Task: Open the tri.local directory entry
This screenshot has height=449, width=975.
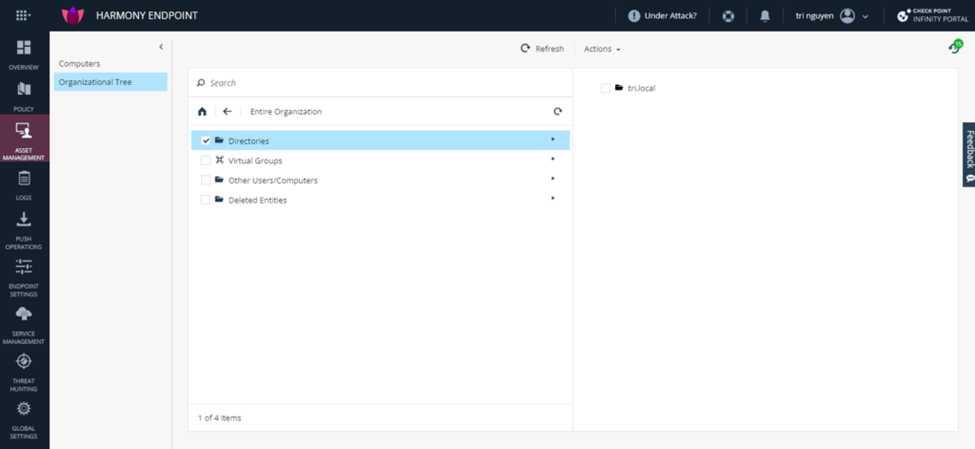Action: click(642, 88)
